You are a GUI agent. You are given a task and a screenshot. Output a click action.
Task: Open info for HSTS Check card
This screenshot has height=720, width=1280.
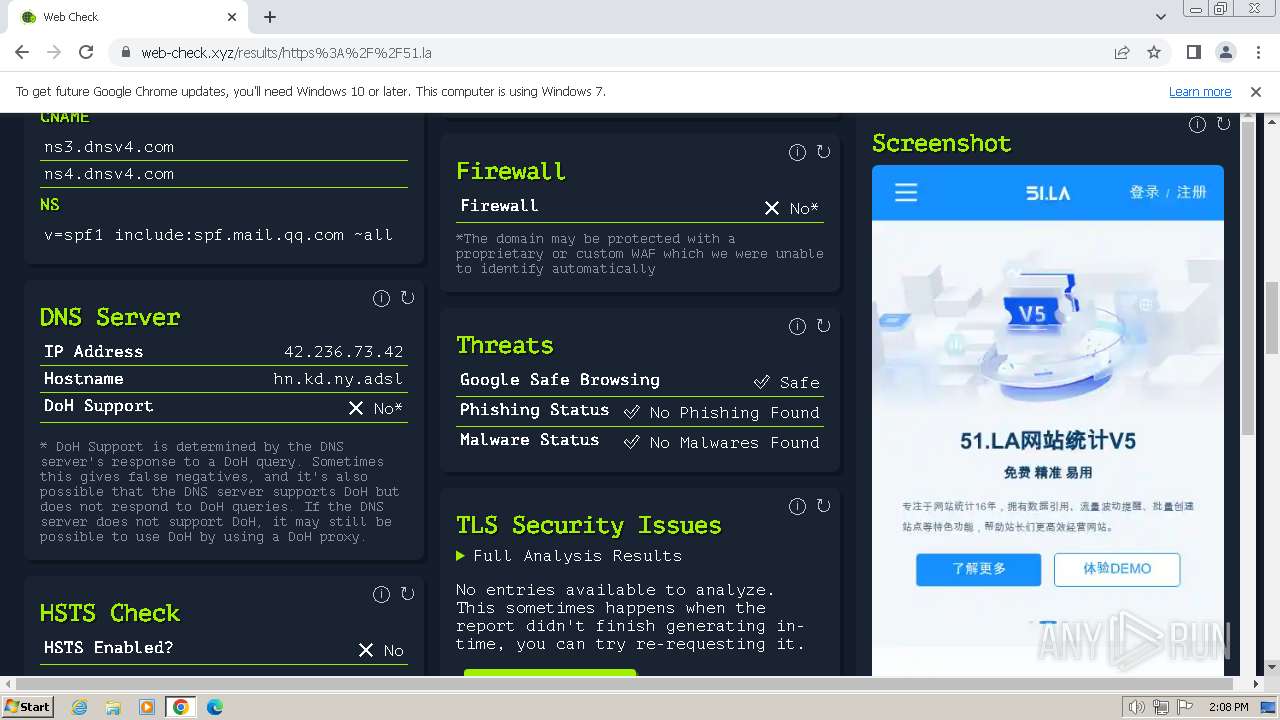coord(381,594)
